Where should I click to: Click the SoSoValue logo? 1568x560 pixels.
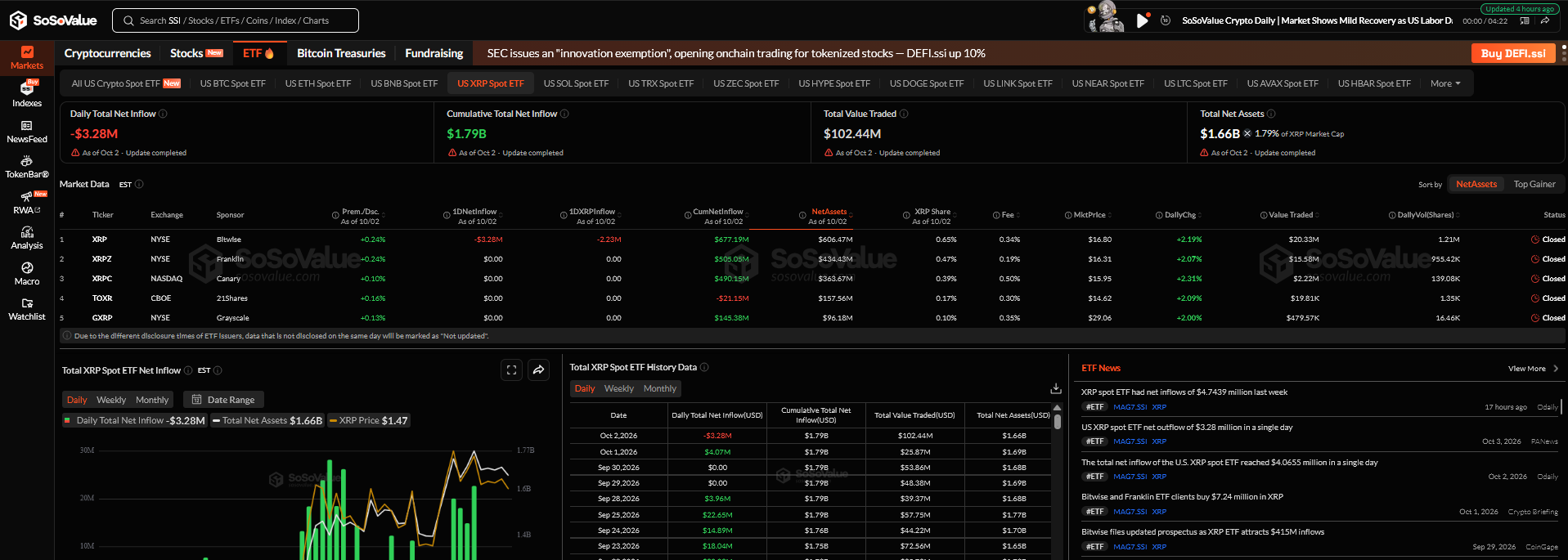[x=53, y=20]
